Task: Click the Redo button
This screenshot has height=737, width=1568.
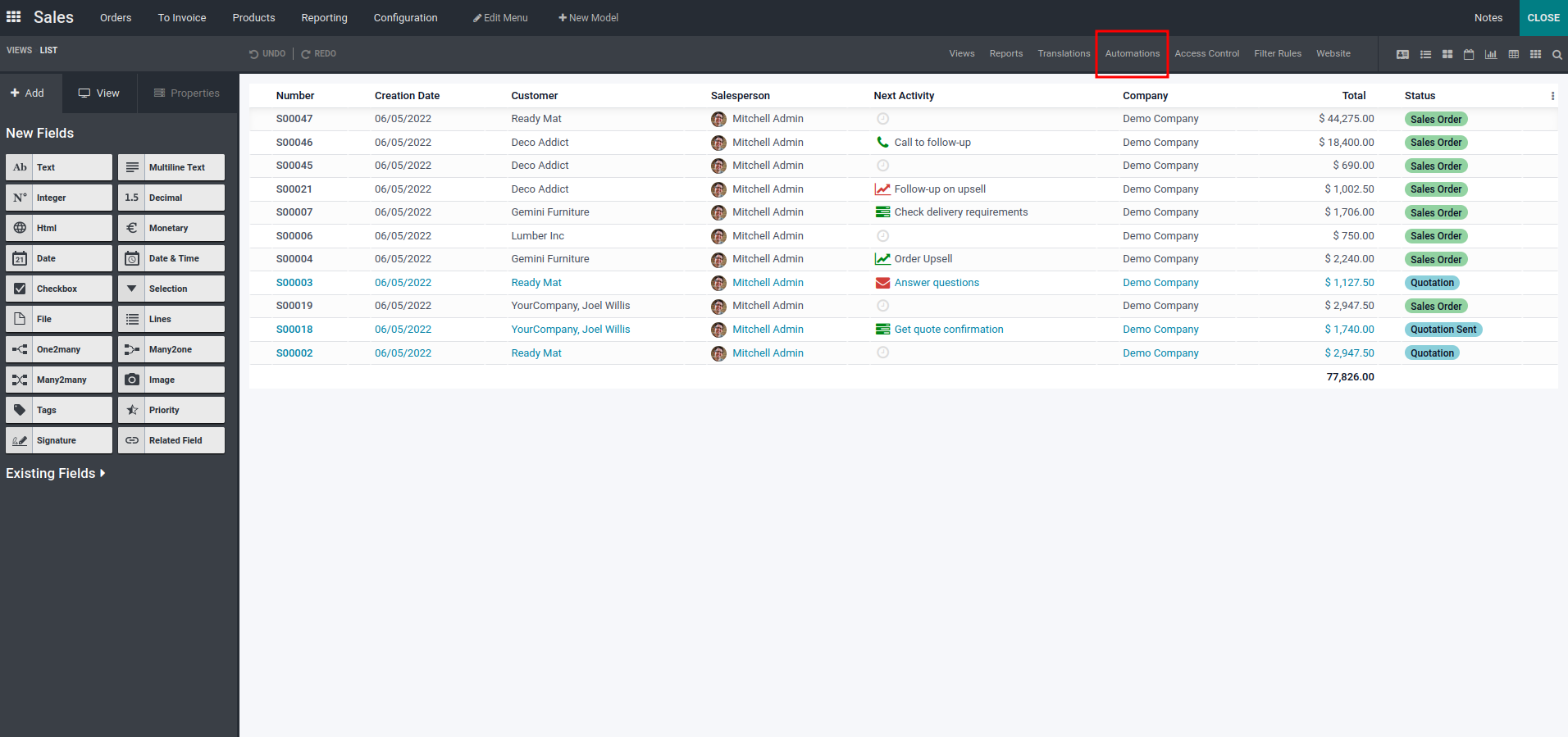Action: [318, 54]
